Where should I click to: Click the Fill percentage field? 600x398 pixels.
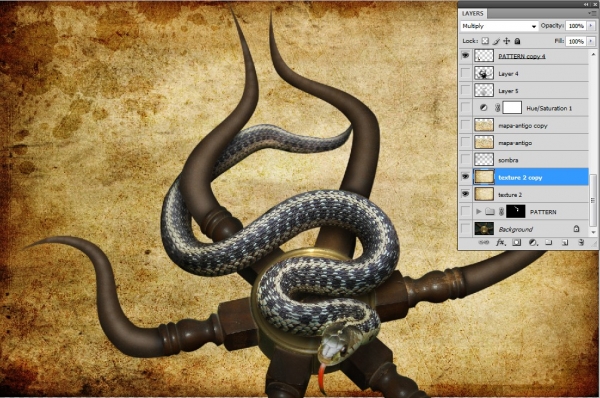576,41
